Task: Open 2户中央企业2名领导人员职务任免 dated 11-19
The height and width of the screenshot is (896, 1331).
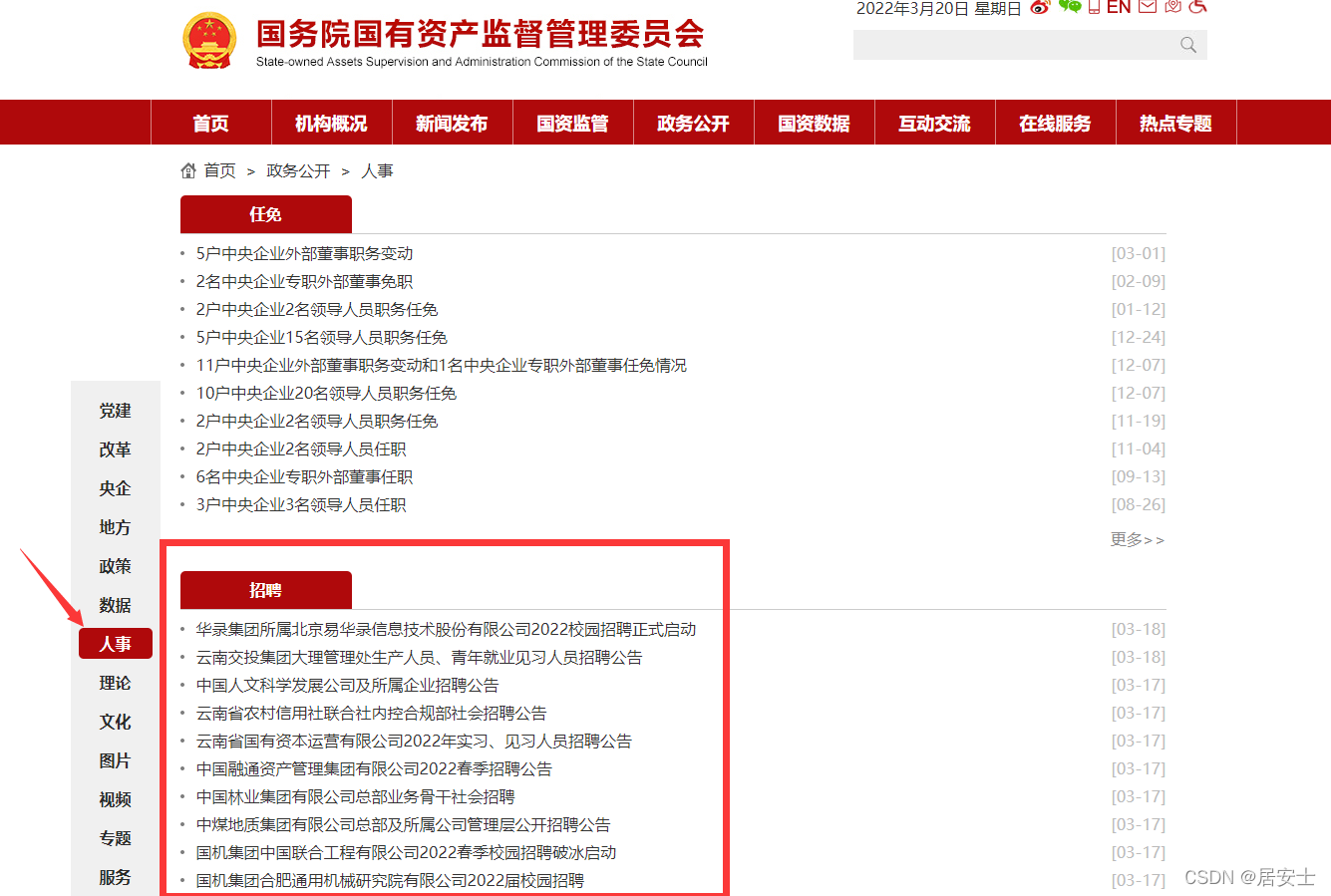Action: 317,422
